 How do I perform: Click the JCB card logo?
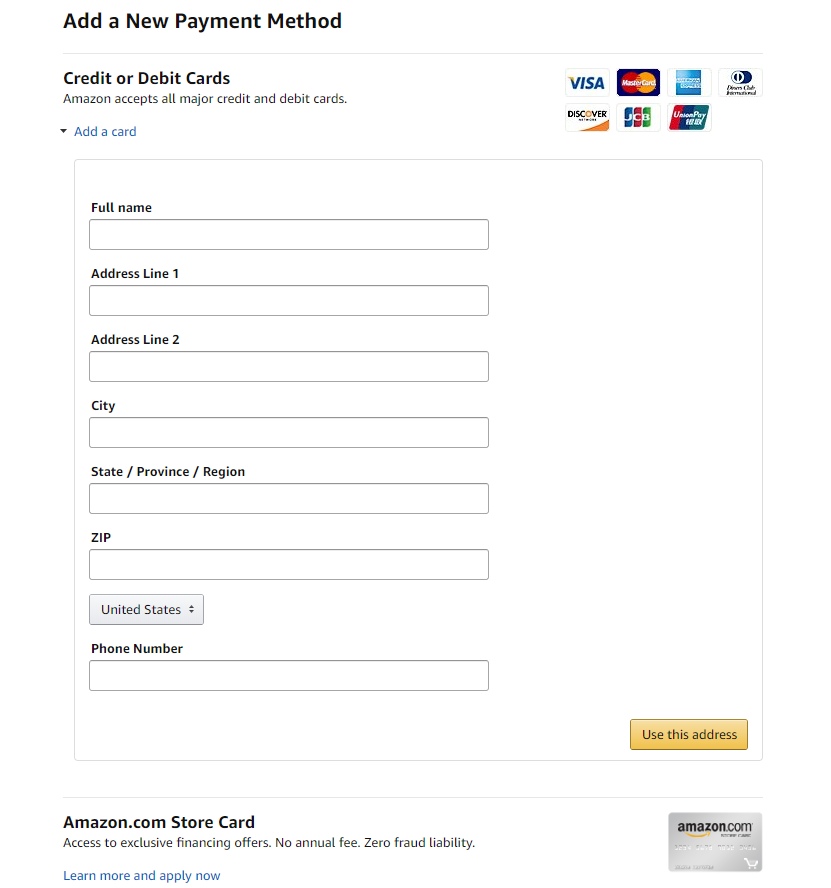click(x=638, y=118)
